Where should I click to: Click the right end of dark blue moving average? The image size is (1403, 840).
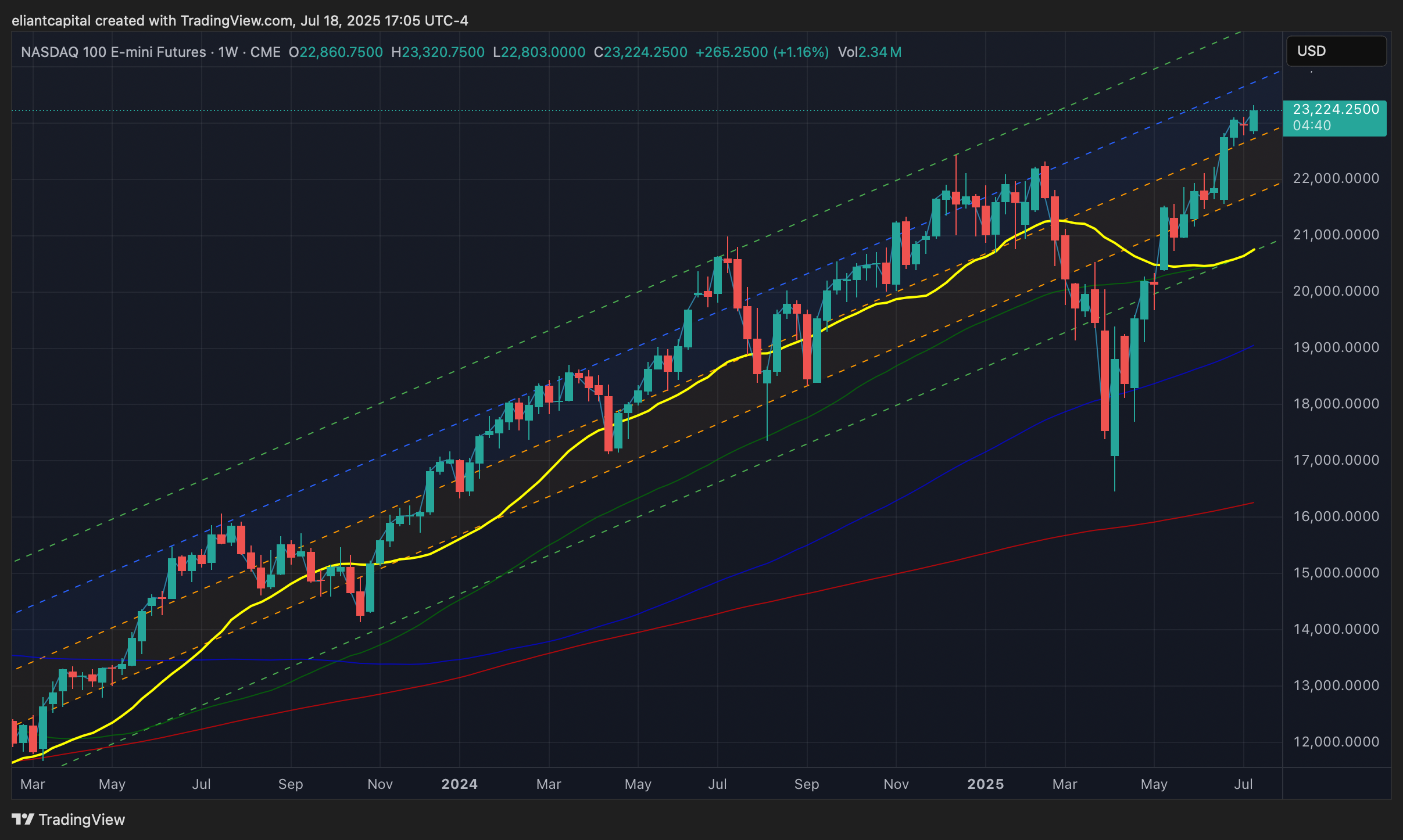tap(1252, 347)
